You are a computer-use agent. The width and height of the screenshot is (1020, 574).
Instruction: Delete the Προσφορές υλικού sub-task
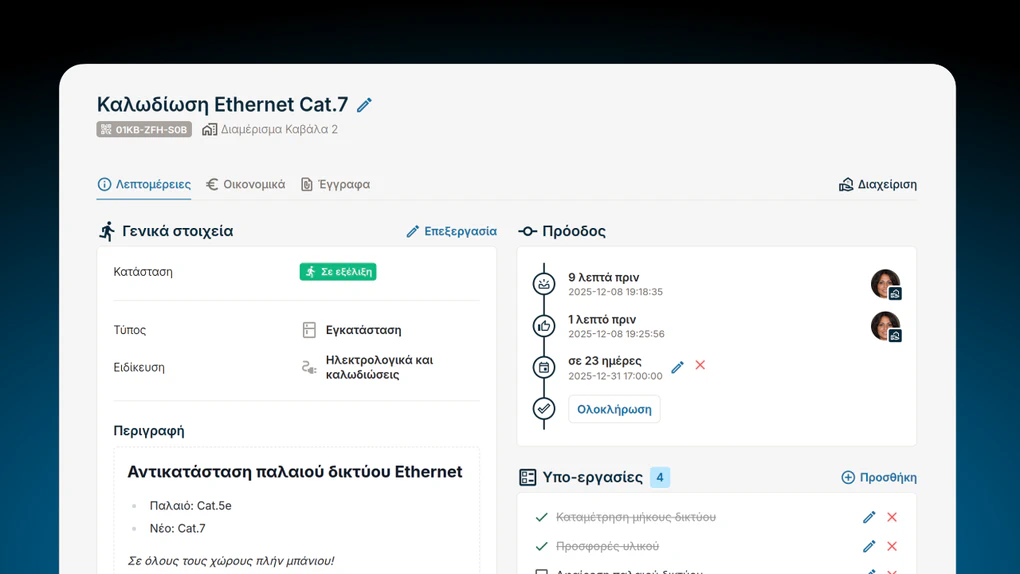click(x=892, y=547)
